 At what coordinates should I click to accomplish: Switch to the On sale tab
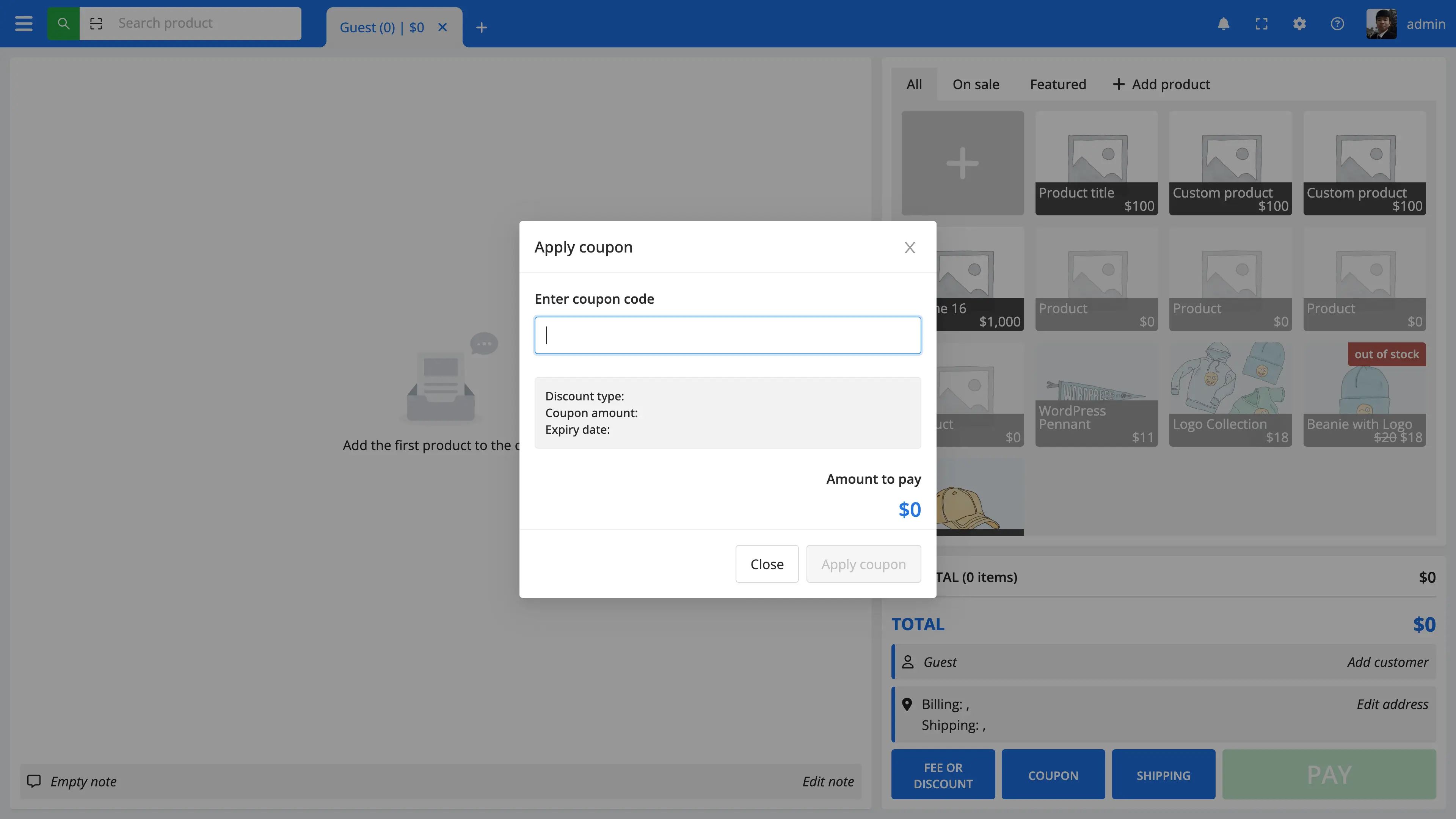pos(976,84)
